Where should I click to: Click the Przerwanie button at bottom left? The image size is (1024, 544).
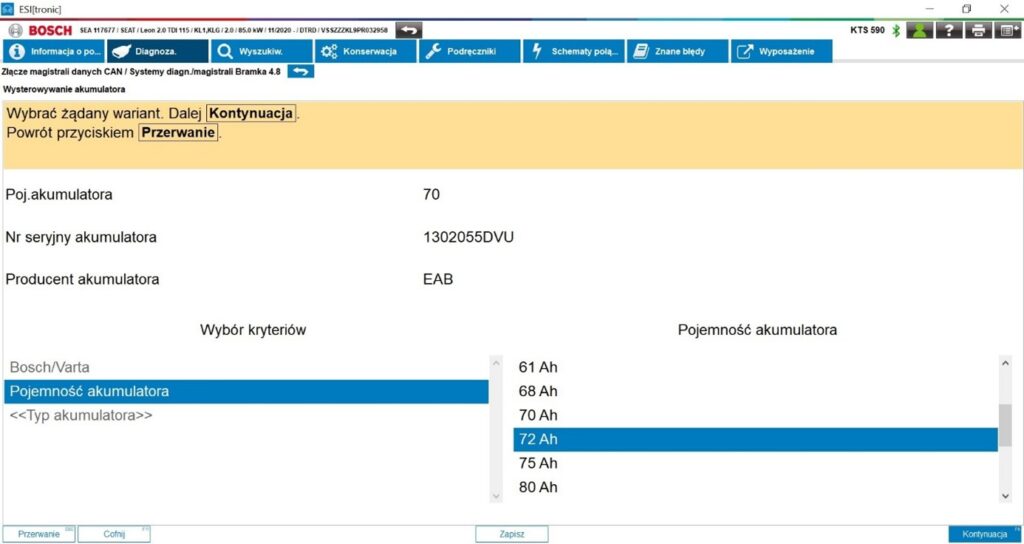pos(38,534)
